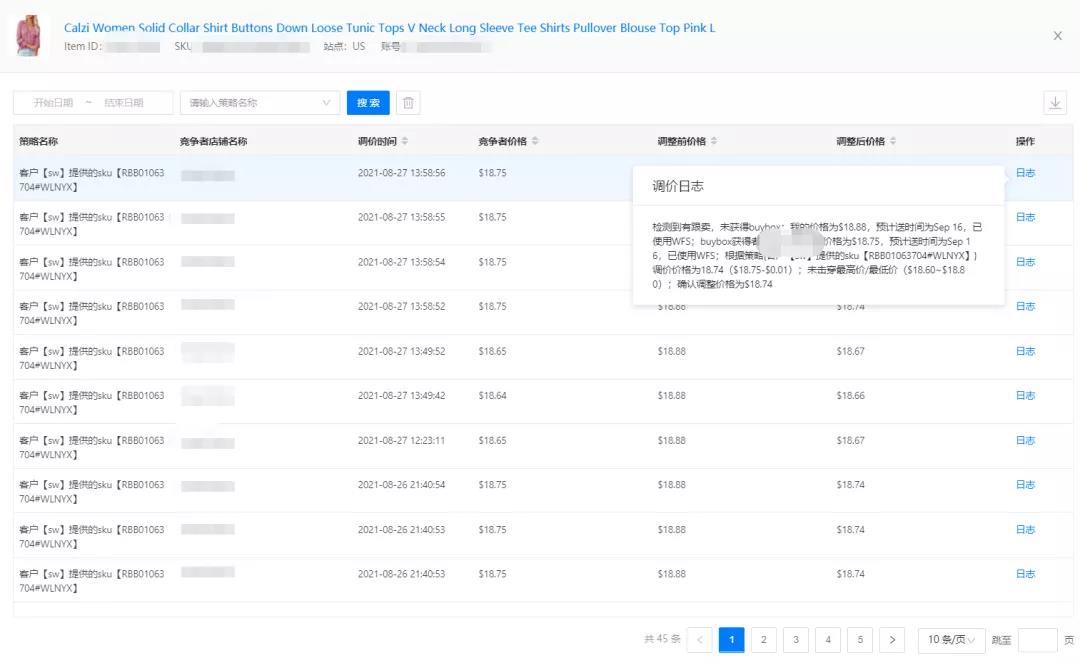The height and width of the screenshot is (663, 1080).
Task: Click the download export icon
Action: pos(1055,103)
